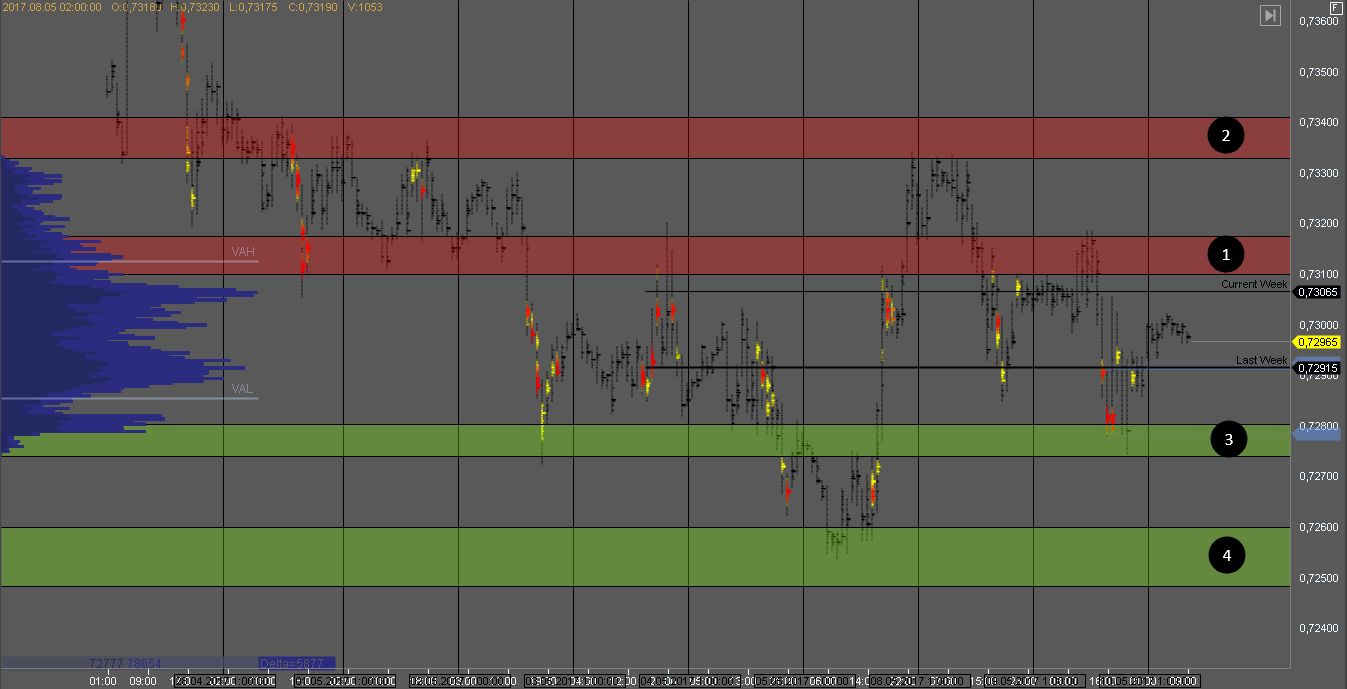
Task: Click the black circle marker numbered 2
Action: 1225,135
